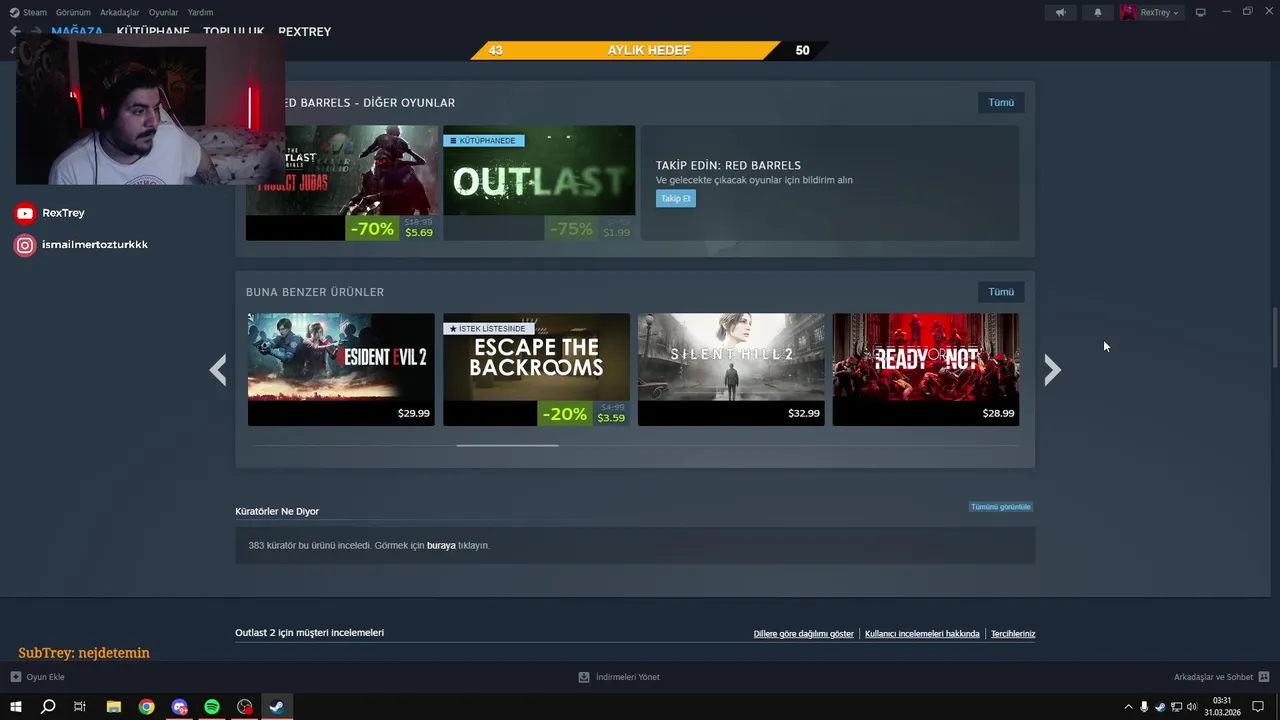Click Oyun Ekle plus icon

[x=15, y=677]
